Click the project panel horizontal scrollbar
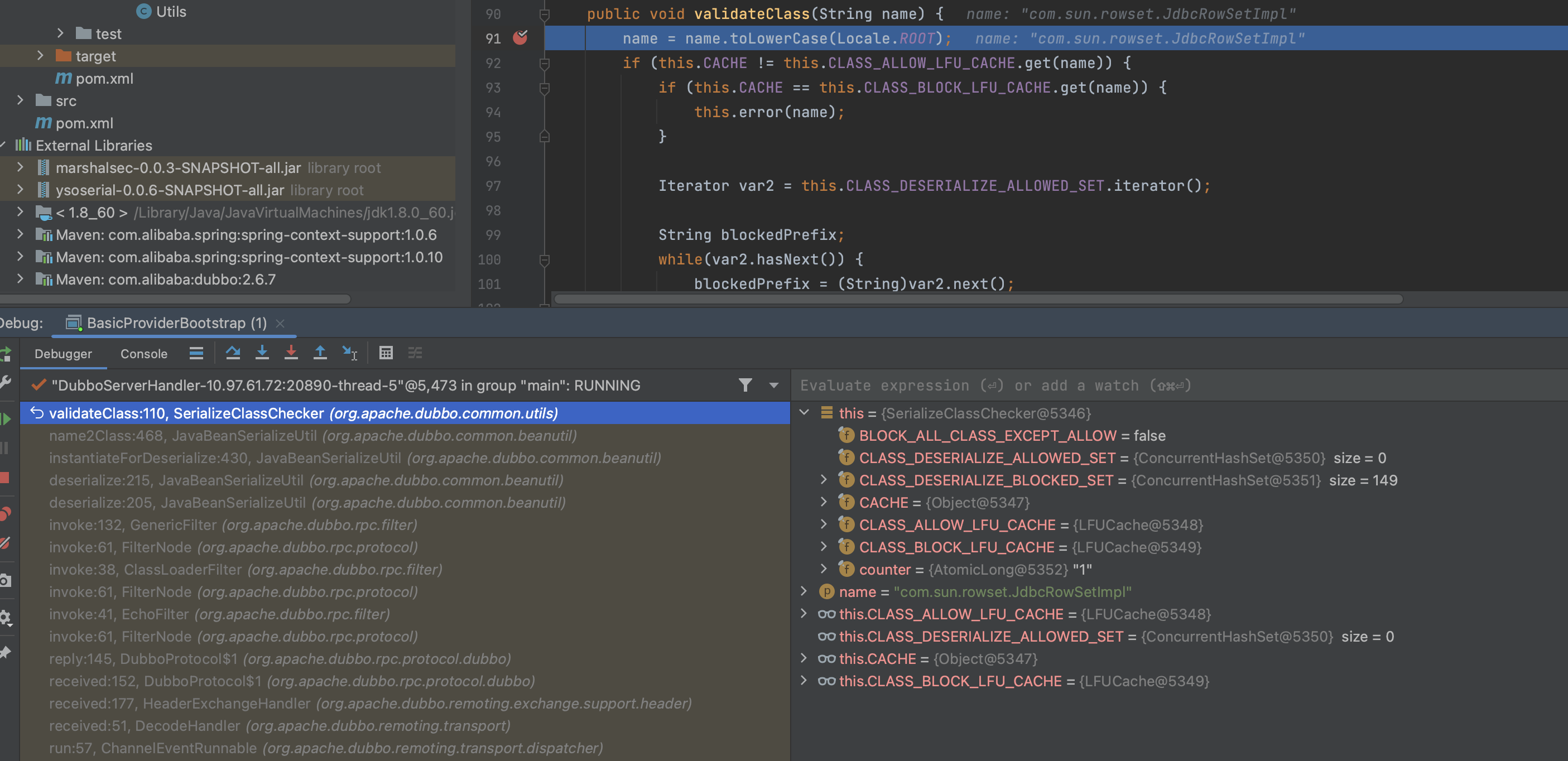This screenshot has height=761, width=1568. click(175, 299)
